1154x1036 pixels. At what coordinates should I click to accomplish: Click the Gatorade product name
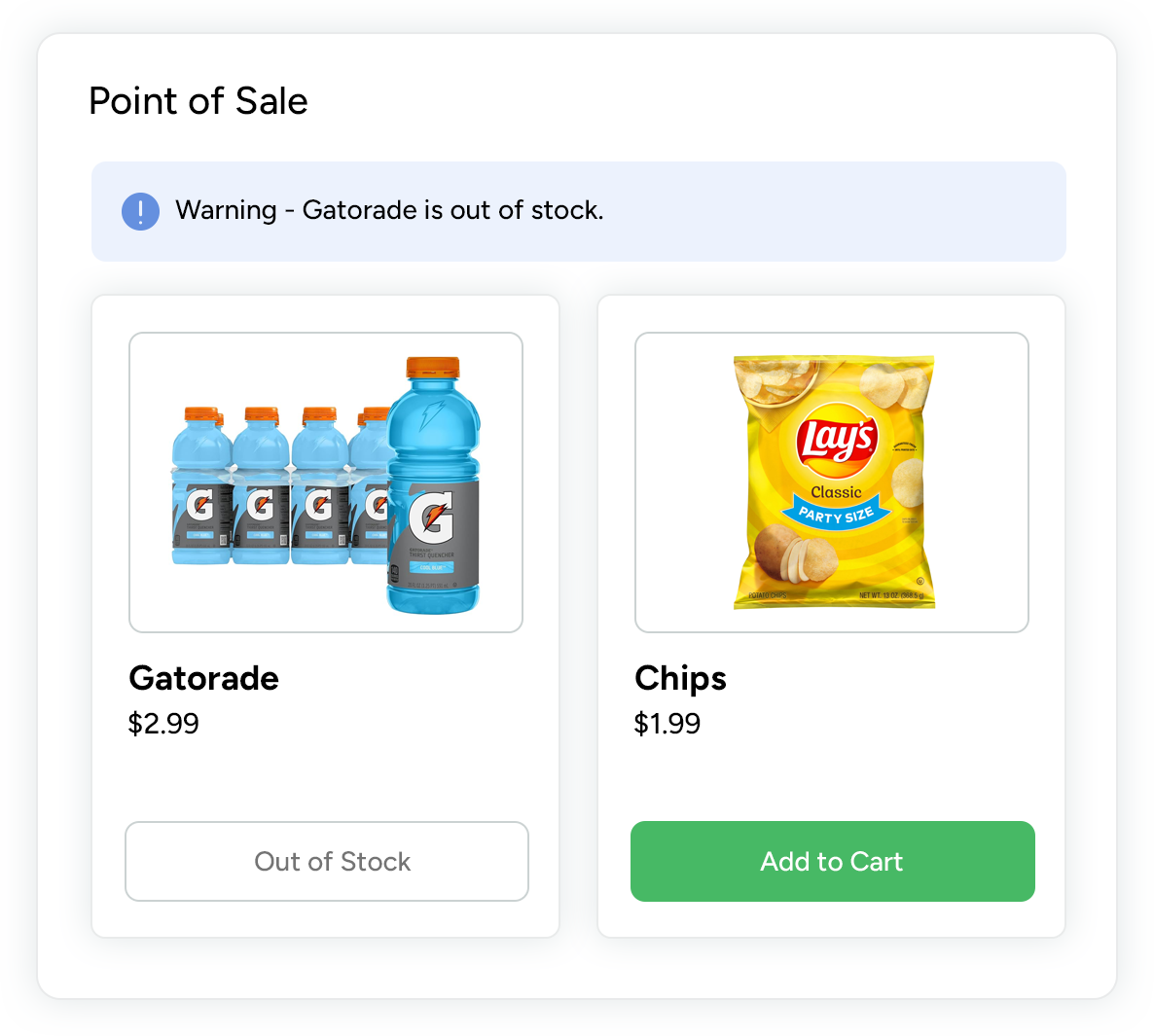tap(203, 678)
